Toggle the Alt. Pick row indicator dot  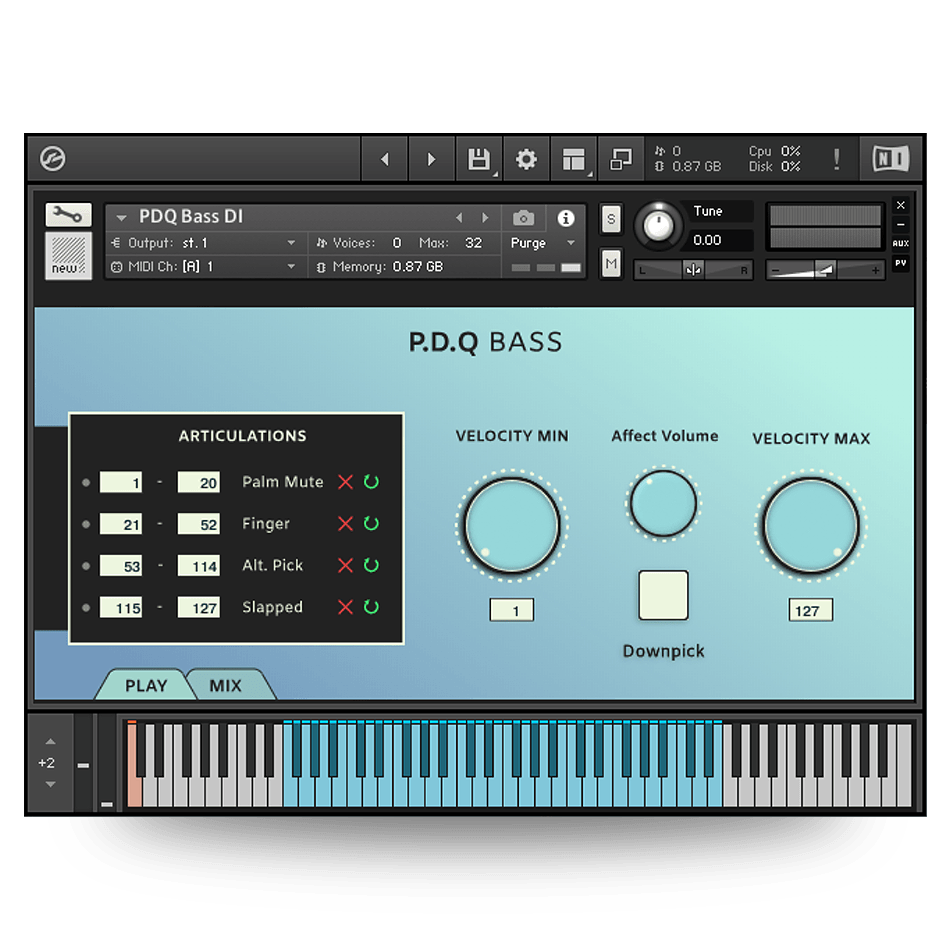click(86, 566)
